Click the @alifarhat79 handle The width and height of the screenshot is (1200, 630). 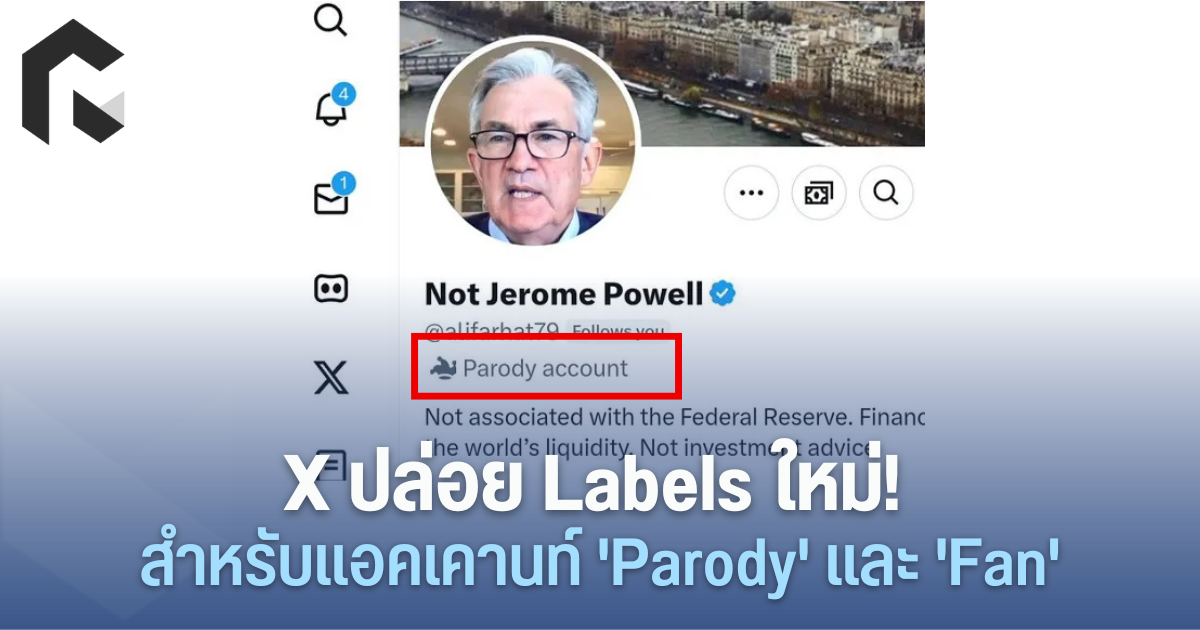(492, 330)
